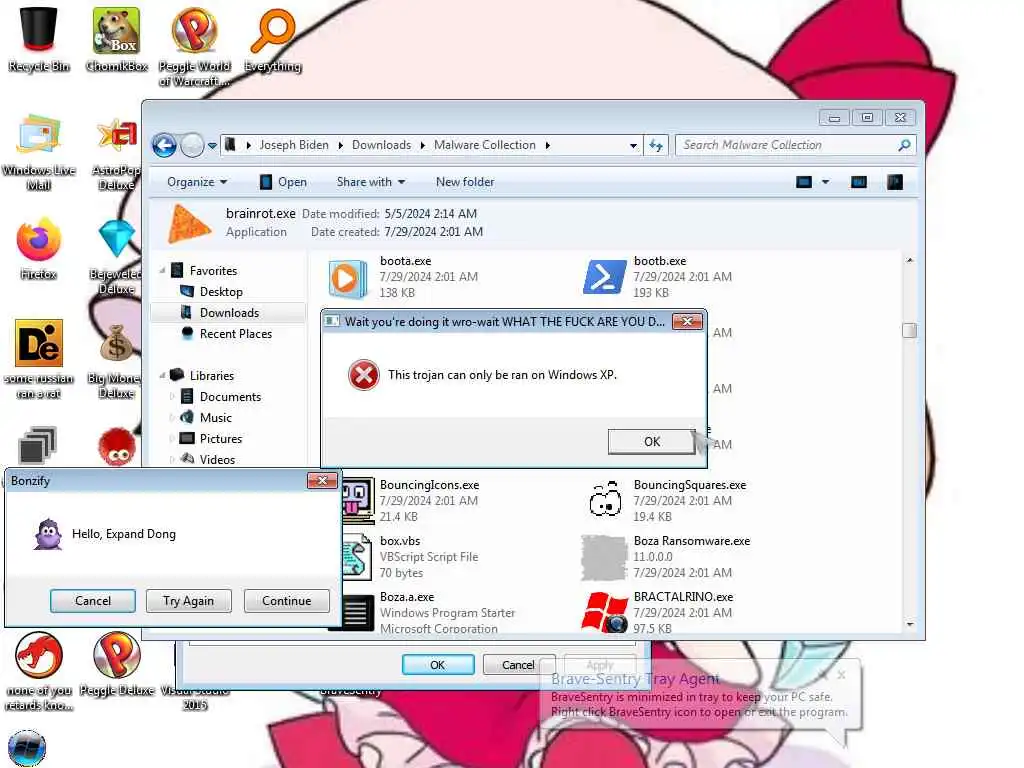Open the Recycle Bin desktop icon
The height and width of the screenshot is (768, 1024).
(39, 39)
